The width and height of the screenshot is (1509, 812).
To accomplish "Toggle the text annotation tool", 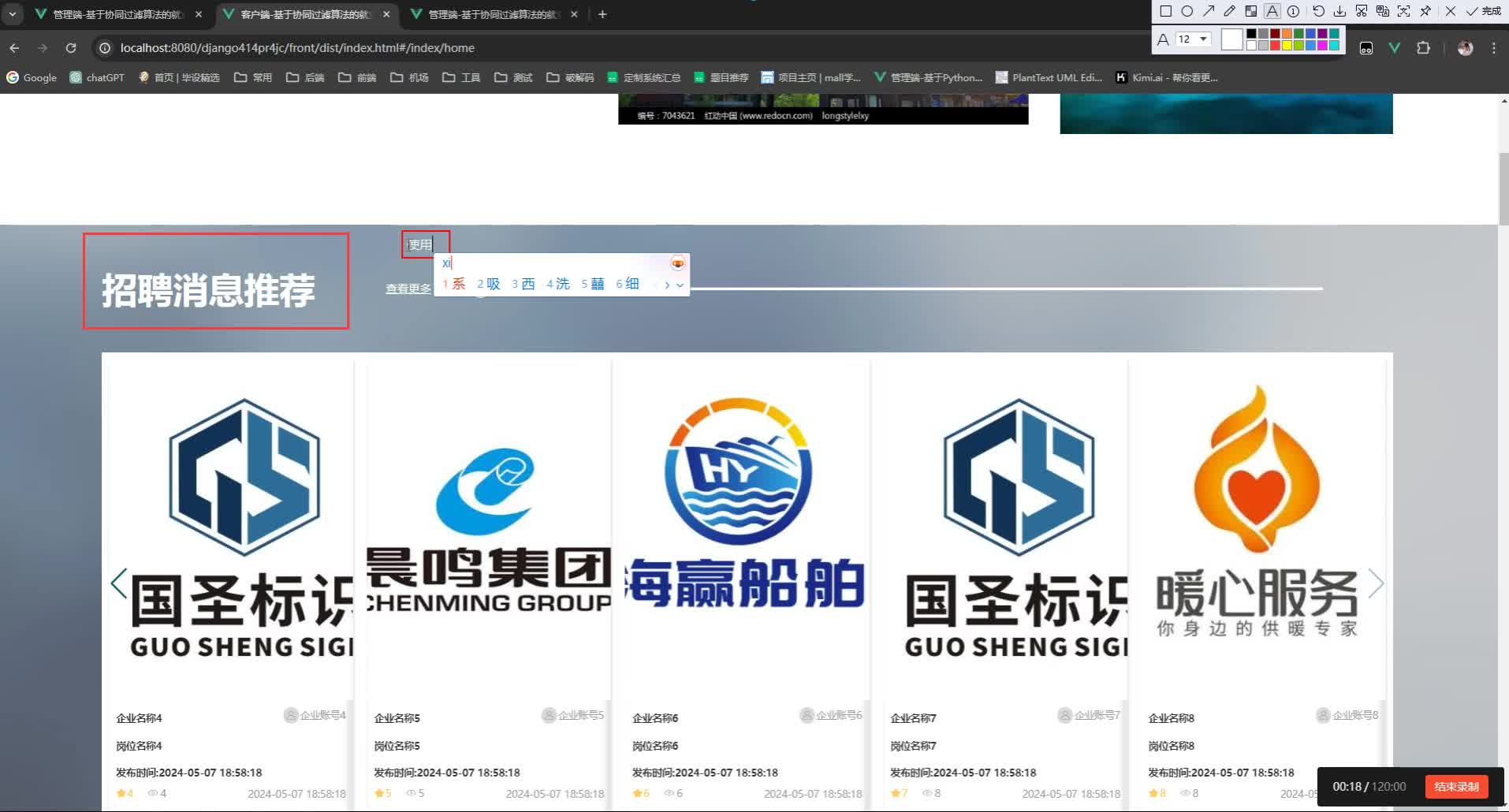I will click(x=1272, y=11).
